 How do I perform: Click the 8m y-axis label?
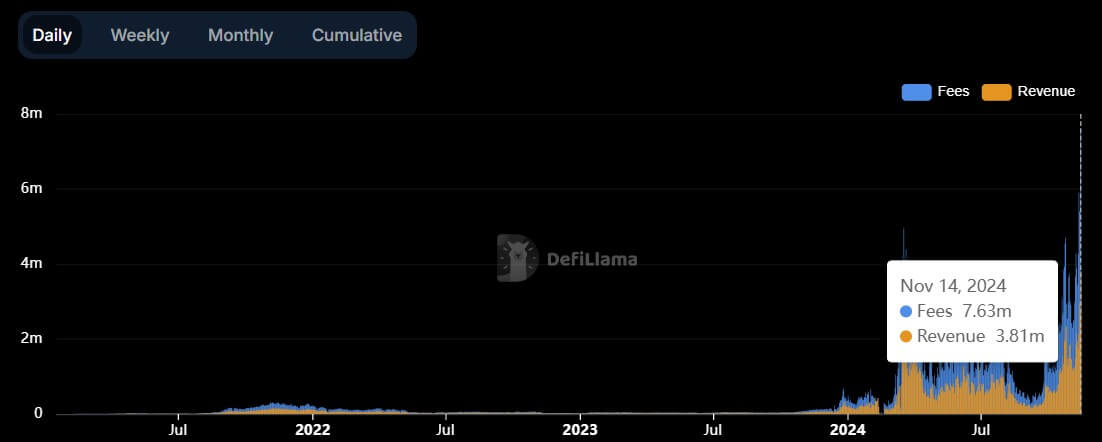click(32, 114)
